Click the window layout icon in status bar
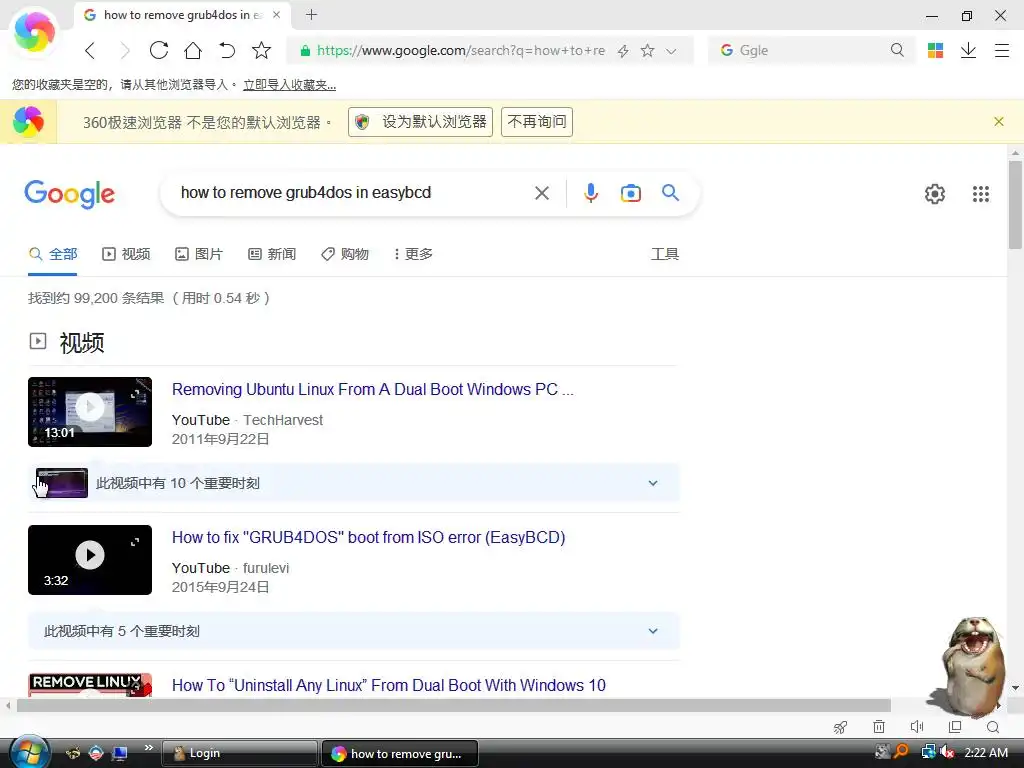Image resolution: width=1024 pixels, height=768 pixels. [955, 727]
